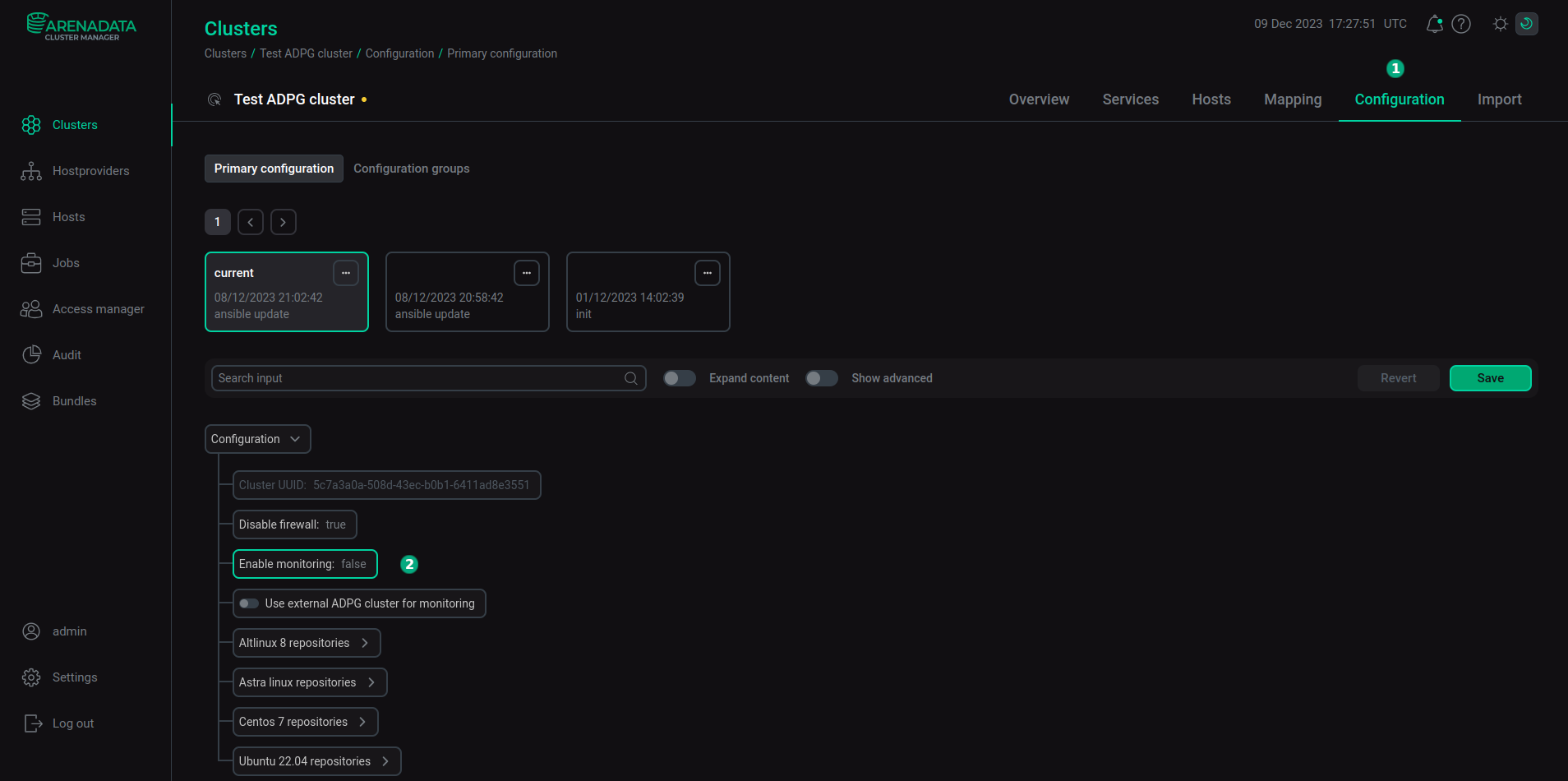Click the Access manager users icon
Viewport: 1568px width, 781px height.
click(31, 309)
